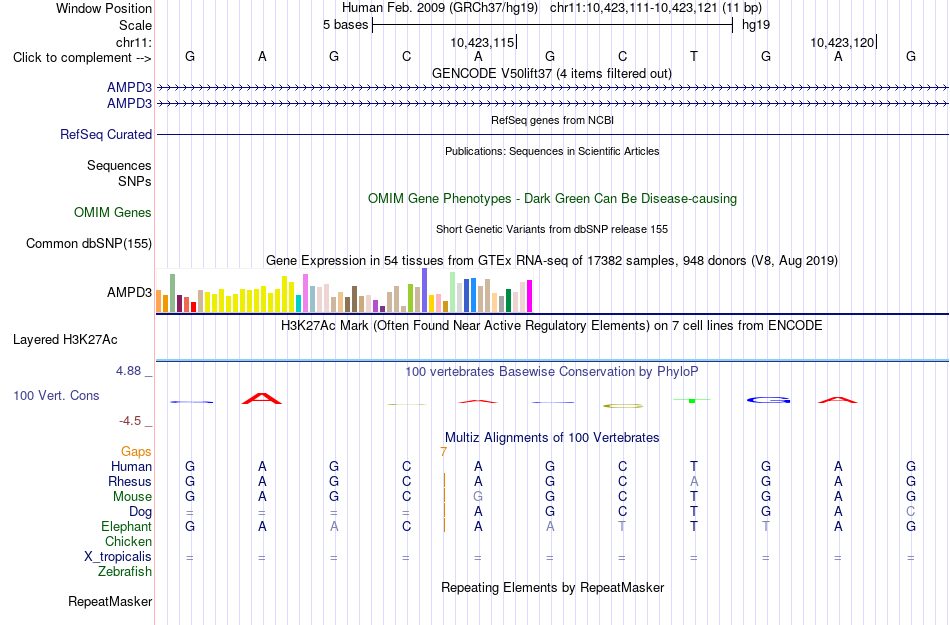
Task: Click the green 'OMIM Gene Phenotypes' track title
Action: pos(552,199)
